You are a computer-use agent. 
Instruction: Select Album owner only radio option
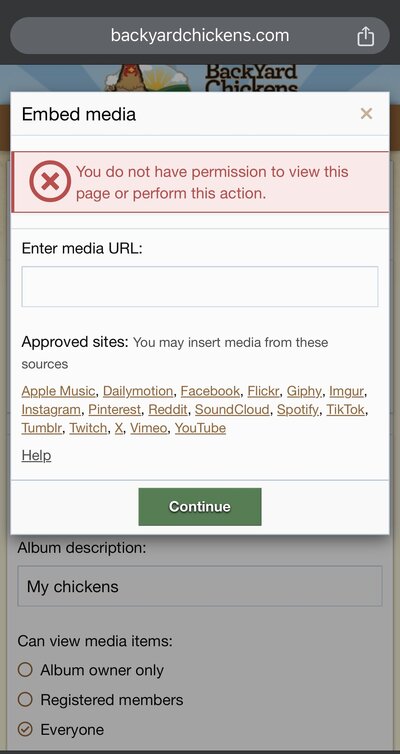25,669
